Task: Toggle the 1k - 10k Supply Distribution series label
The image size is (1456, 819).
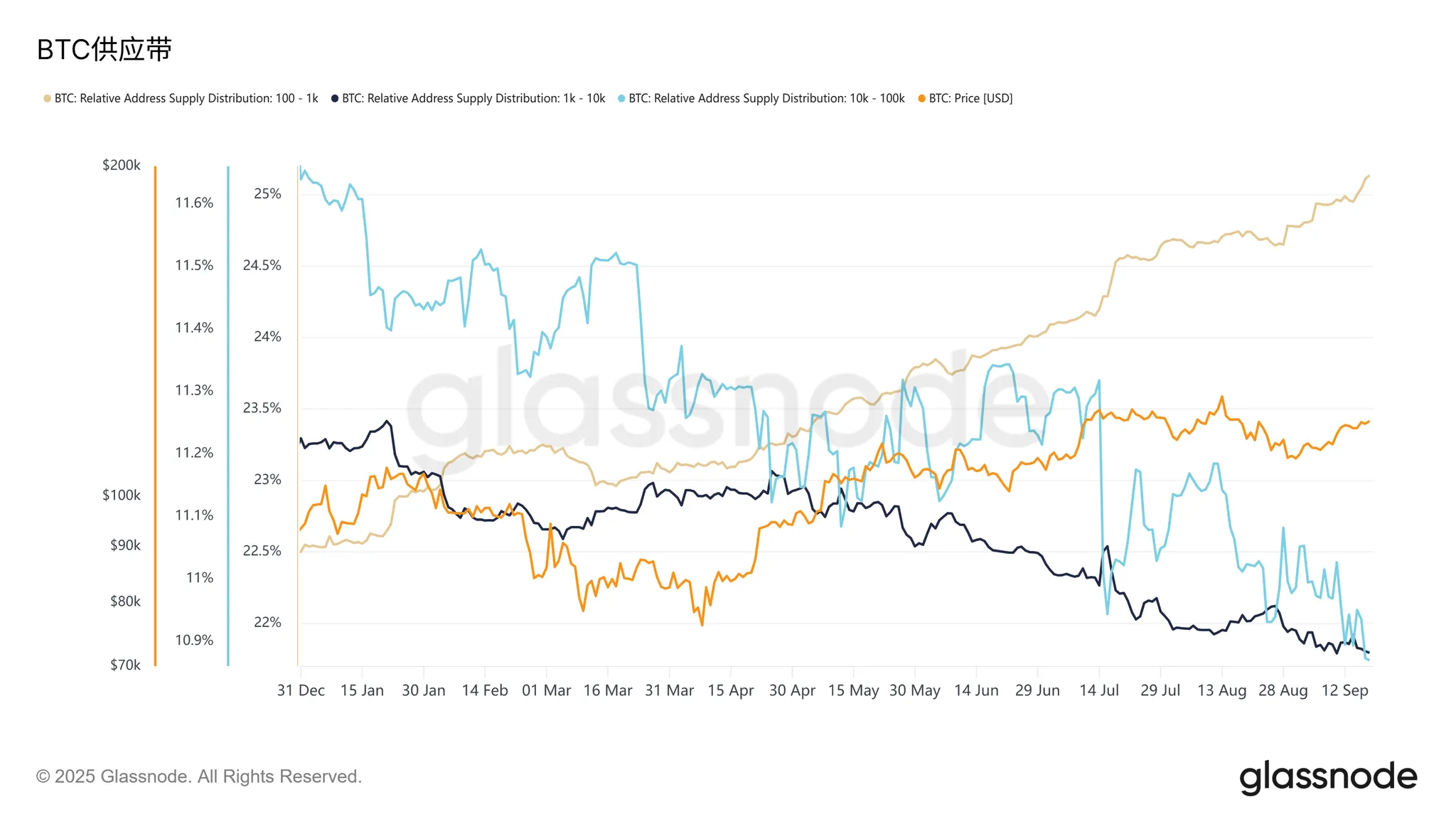Action: pos(473,99)
